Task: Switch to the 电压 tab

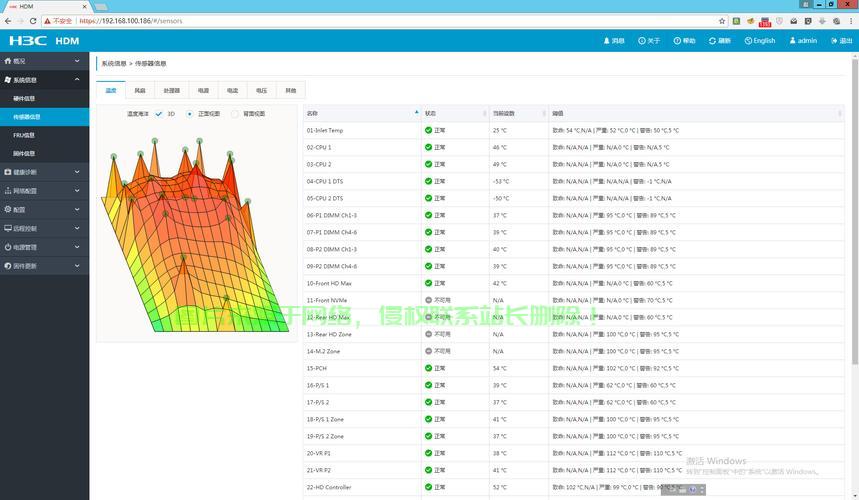Action: coord(261,90)
